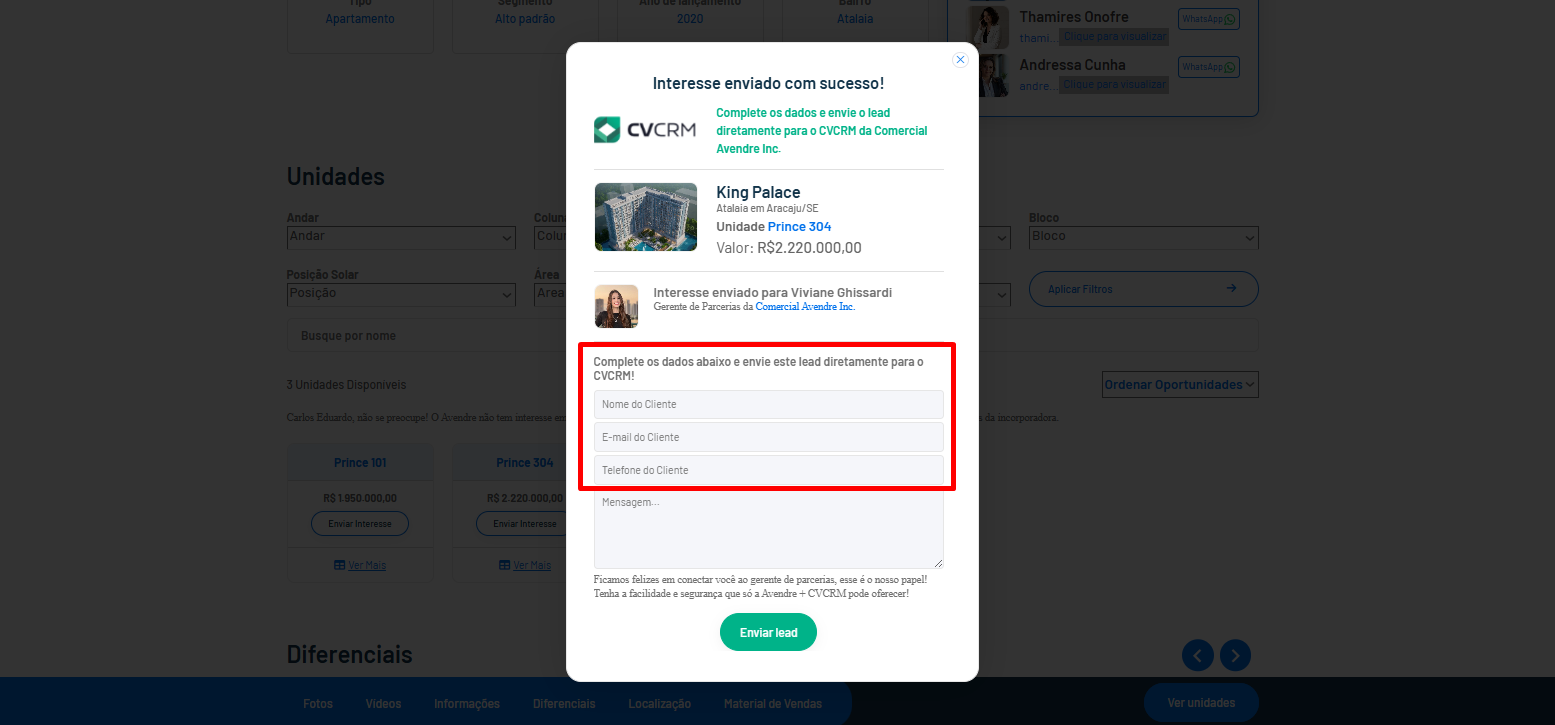Click WhatsApp icon for Thamires Onofre

pyautogui.click(x=1208, y=19)
